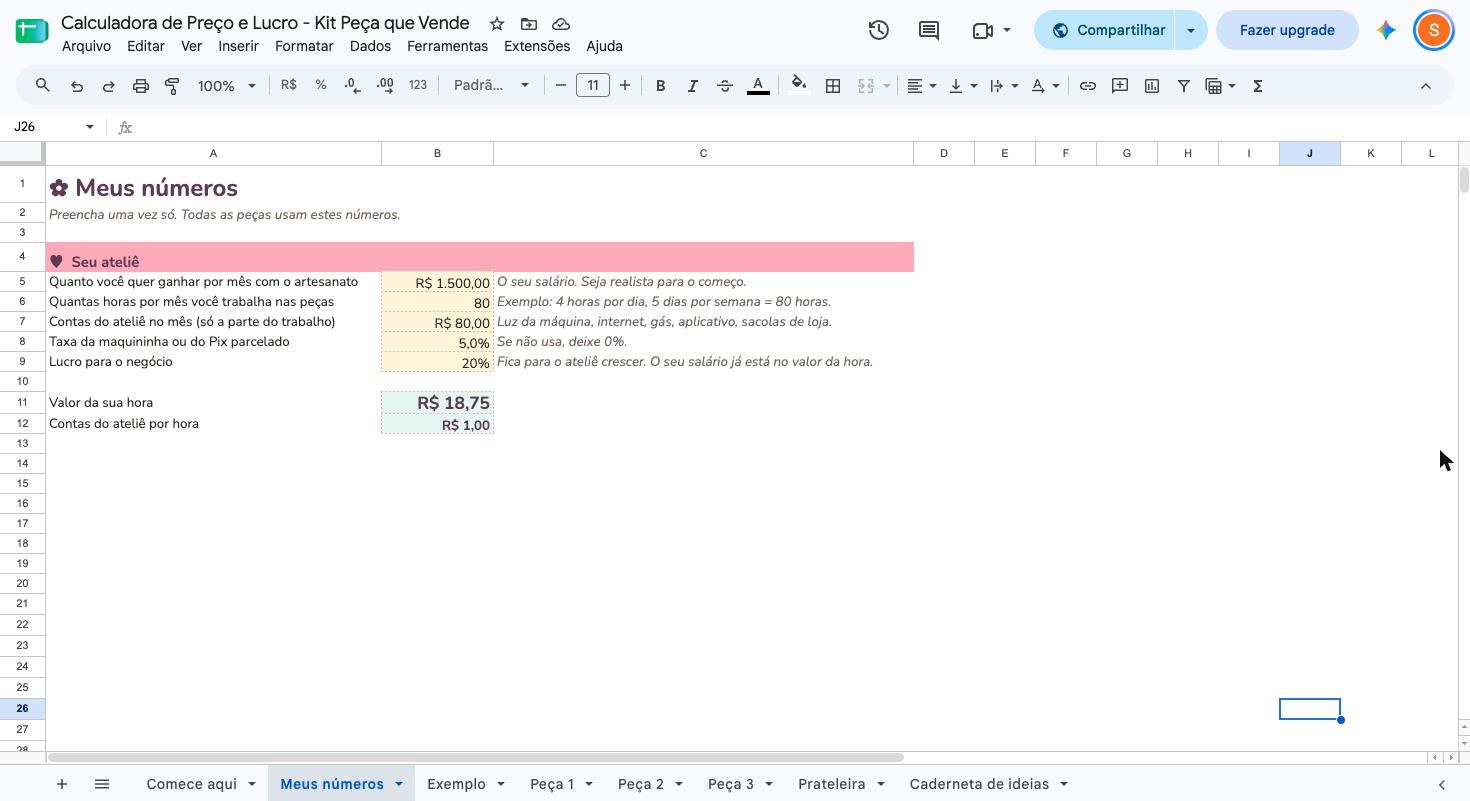Switch to the Prateleira sheet tab

coord(832,784)
